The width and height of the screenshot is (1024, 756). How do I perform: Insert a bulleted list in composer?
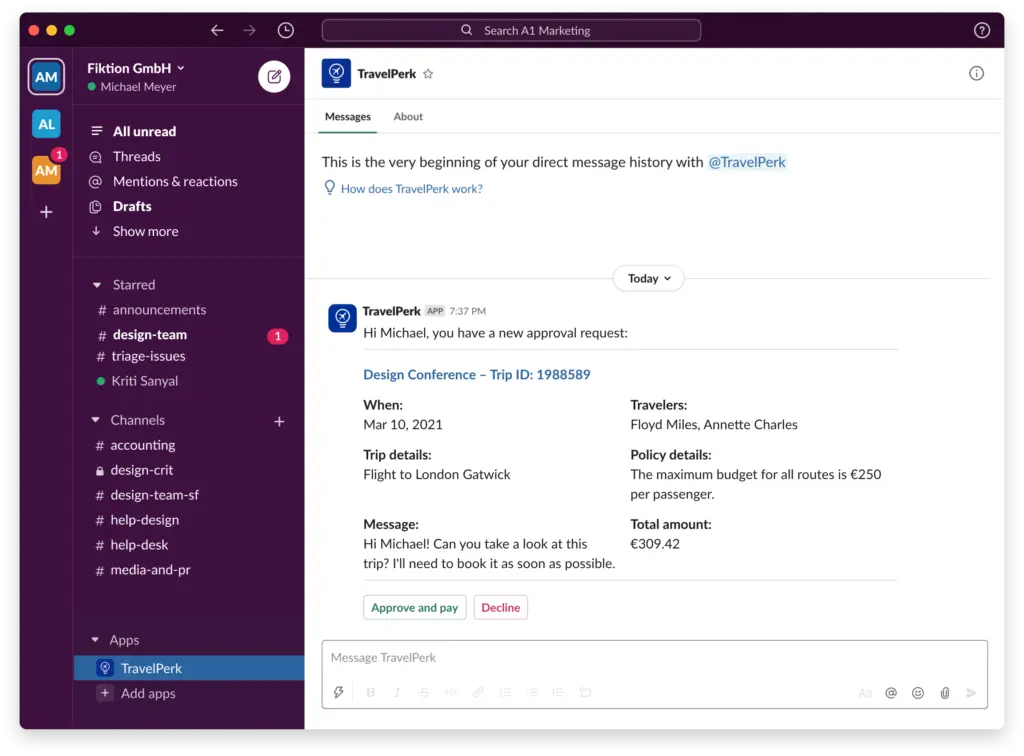tap(532, 693)
